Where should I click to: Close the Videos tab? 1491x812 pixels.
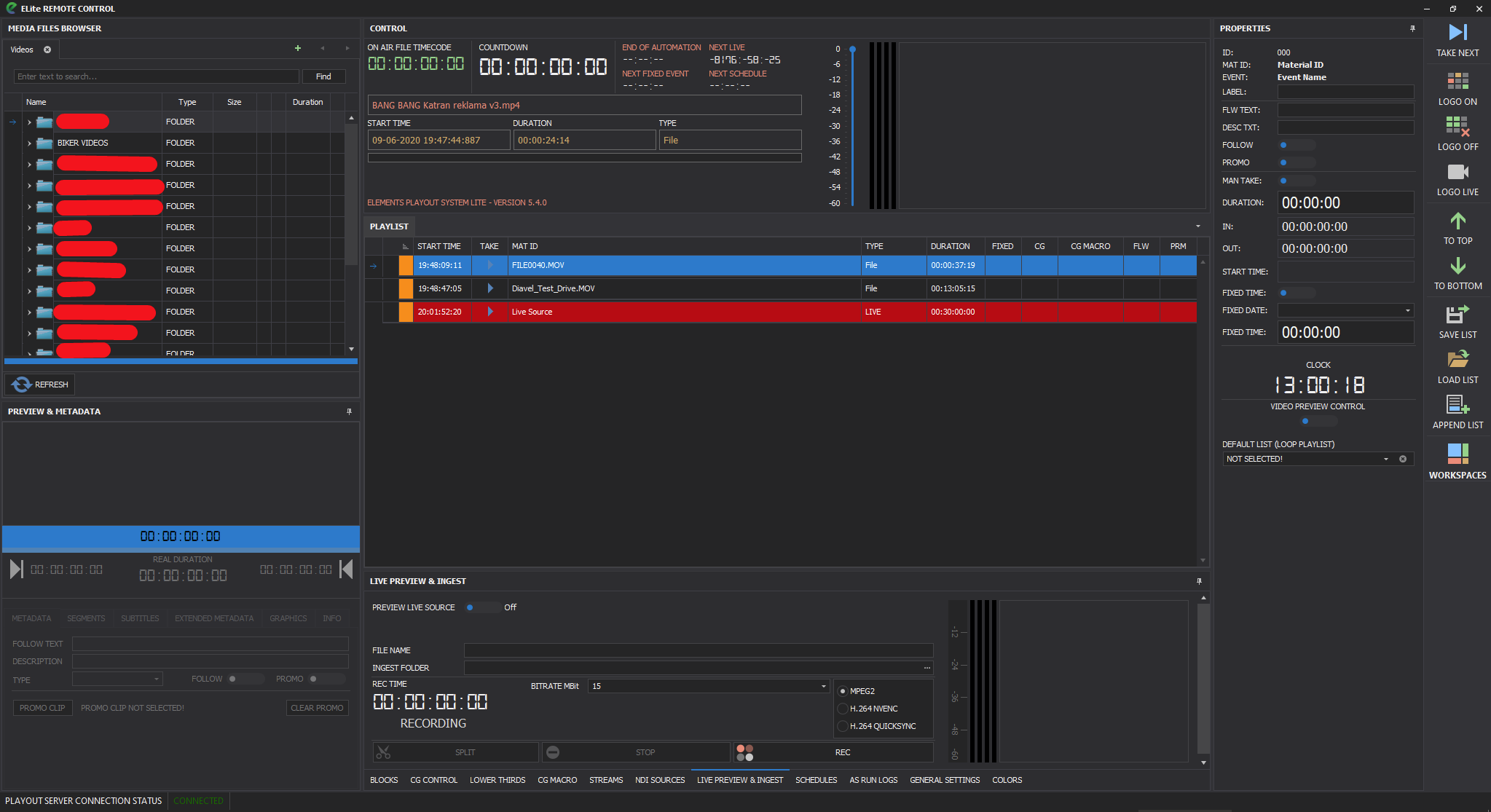point(47,50)
